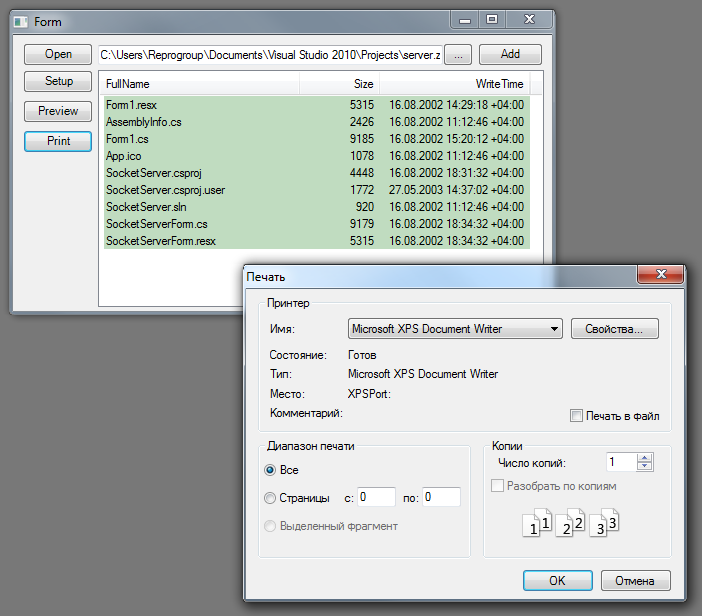Select the Все print range option
The image size is (702, 616).
click(x=270, y=470)
